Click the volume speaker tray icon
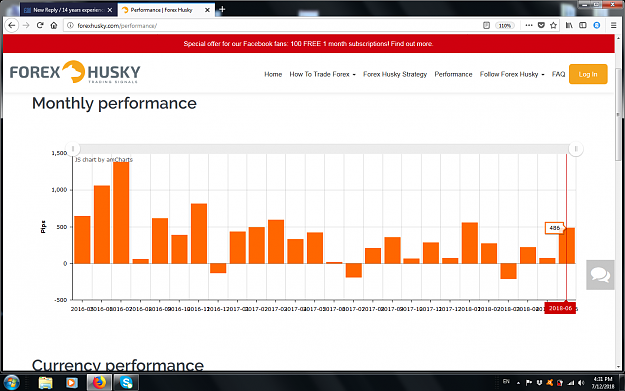The width and height of the screenshot is (625, 391). [x=581, y=383]
